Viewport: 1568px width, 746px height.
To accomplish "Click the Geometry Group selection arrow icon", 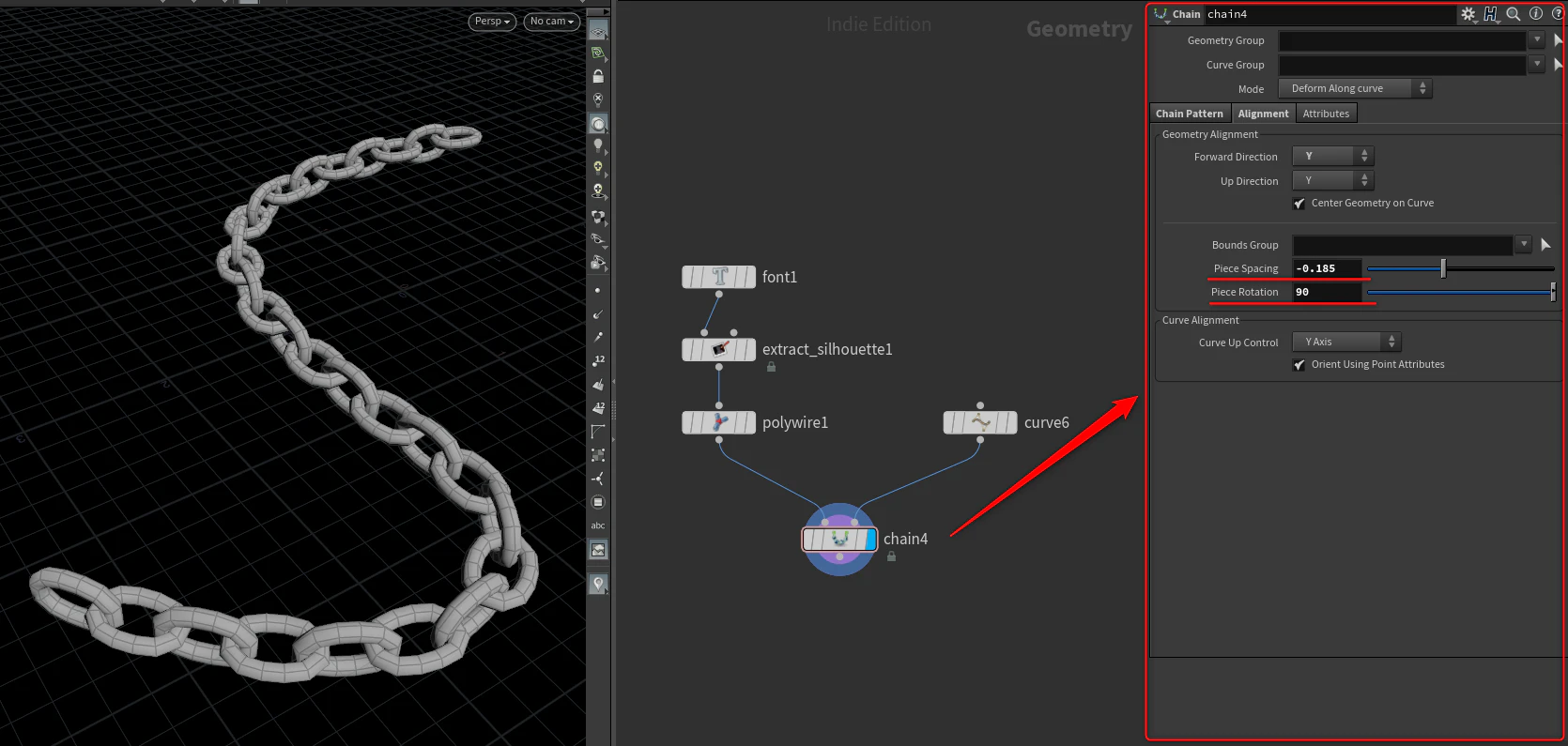I will click(1558, 40).
